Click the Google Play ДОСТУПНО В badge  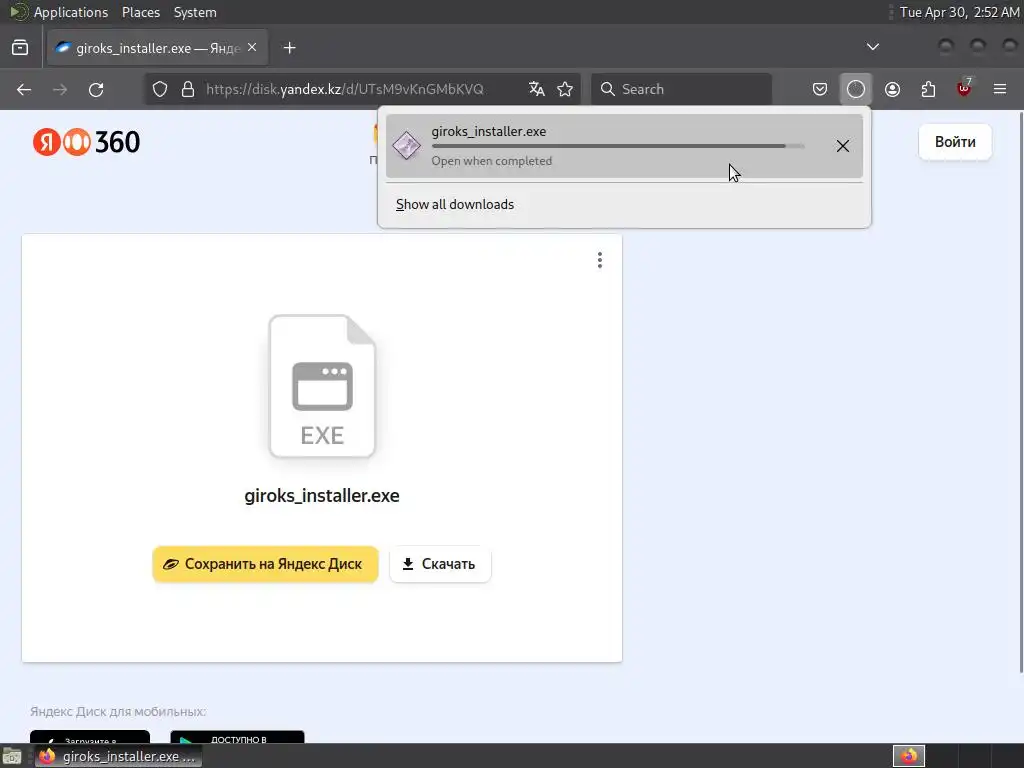coord(237,737)
